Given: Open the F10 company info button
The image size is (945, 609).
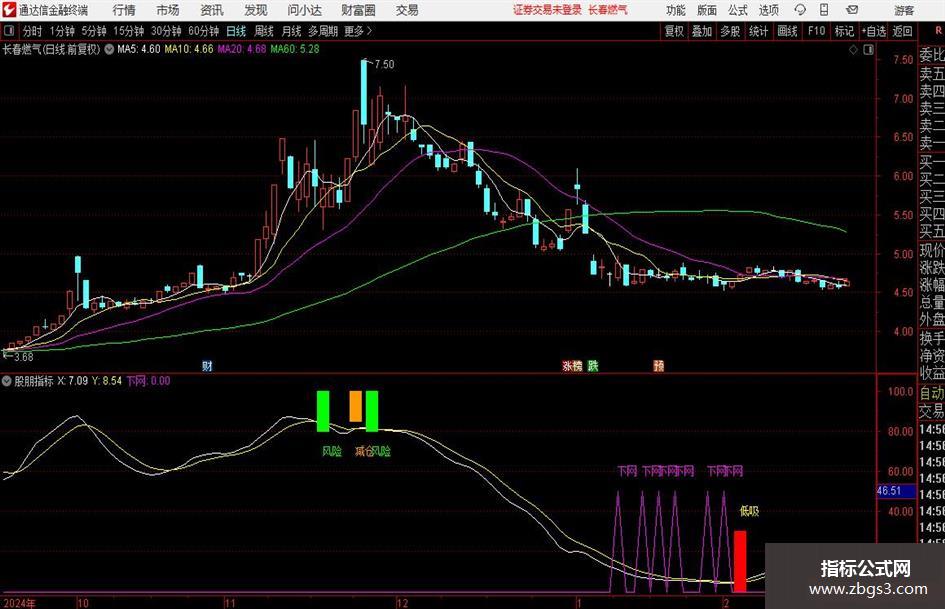Looking at the screenshot, I should [x=816, y=31].
